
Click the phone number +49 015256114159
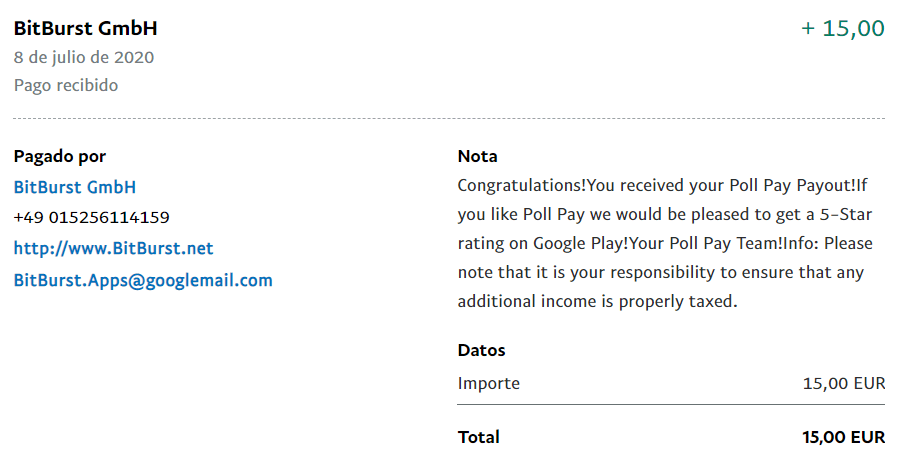coord(91,217)
